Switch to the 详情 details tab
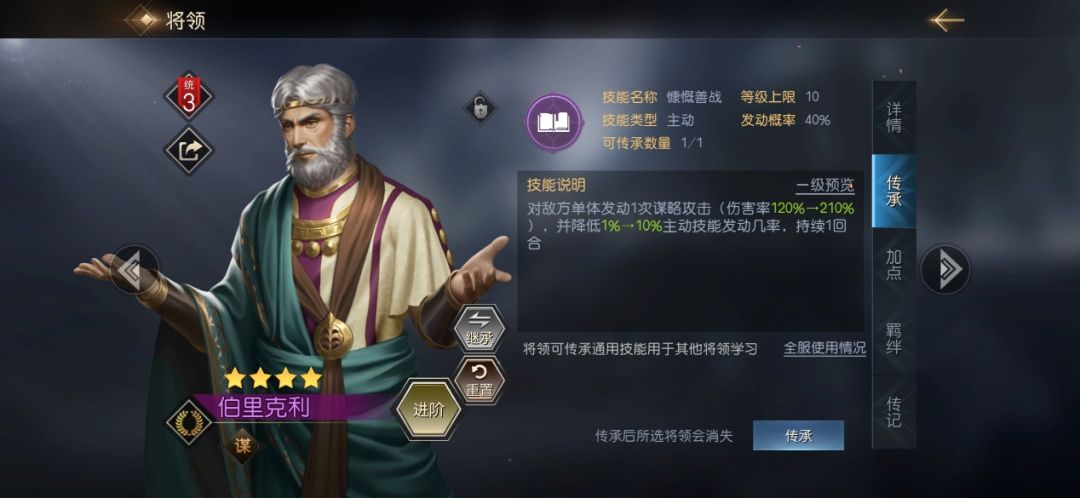Screen dimensions: 1080x498 893,118
